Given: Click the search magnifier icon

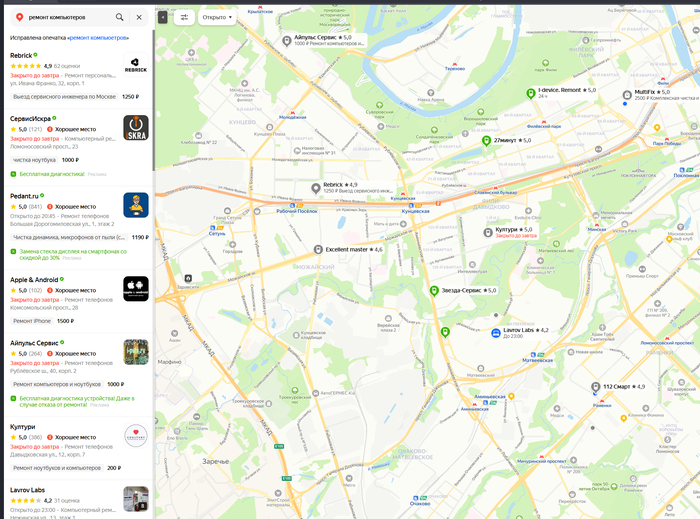Looking at the screenshot, I should pyautogui.click(x=120, y=17).
